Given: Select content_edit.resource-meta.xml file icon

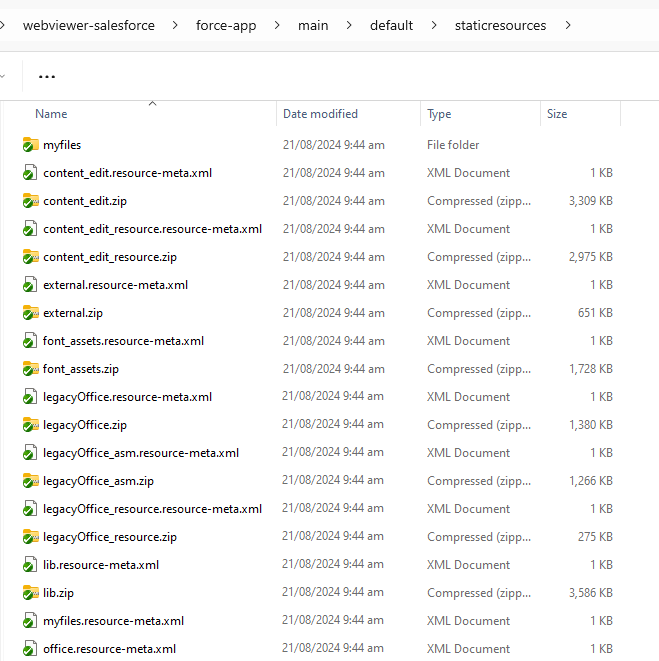Looking at the screenshot, I should [x=30, y=173].
